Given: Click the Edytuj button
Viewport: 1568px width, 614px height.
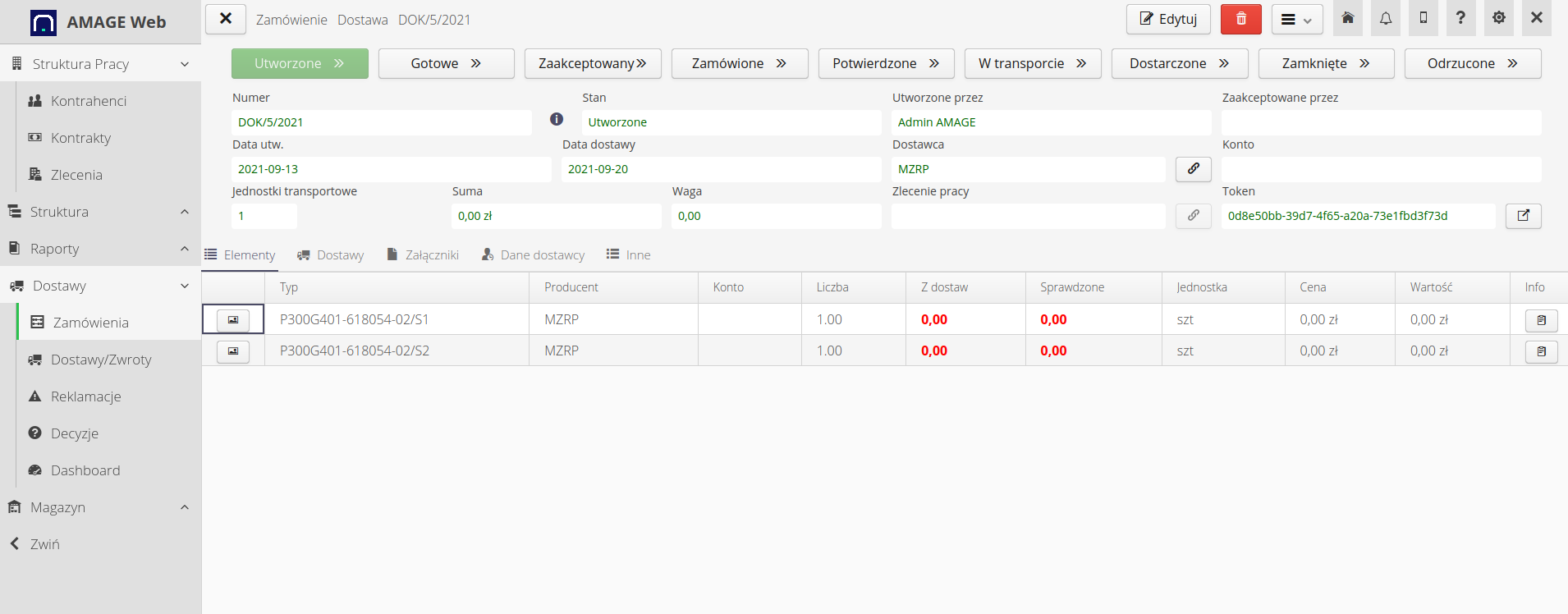Looking at the screenshot, I should [1168, 19].
